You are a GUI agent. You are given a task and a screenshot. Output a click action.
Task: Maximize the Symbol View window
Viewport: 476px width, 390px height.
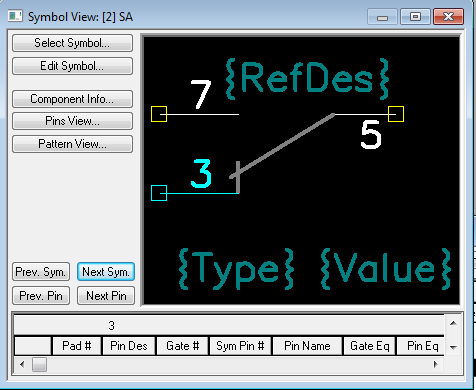coord(415,17)
